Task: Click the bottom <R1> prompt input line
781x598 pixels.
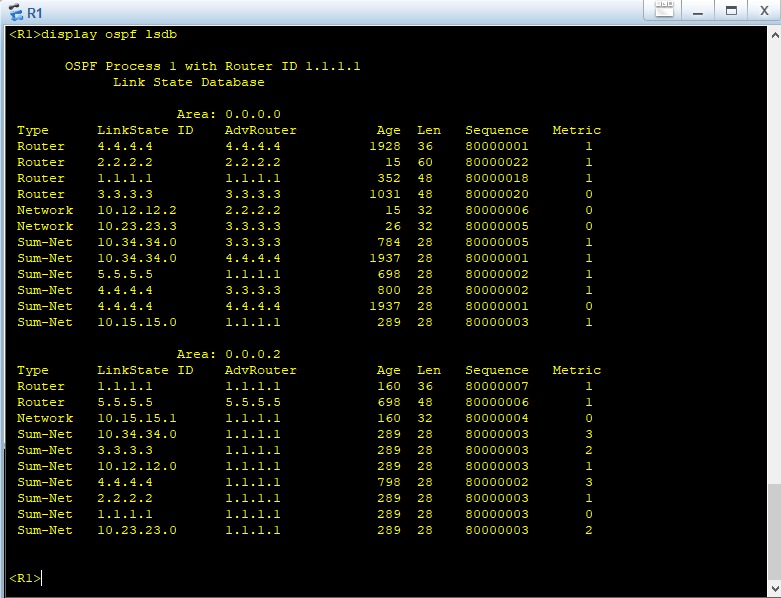Action: point(25,578)
